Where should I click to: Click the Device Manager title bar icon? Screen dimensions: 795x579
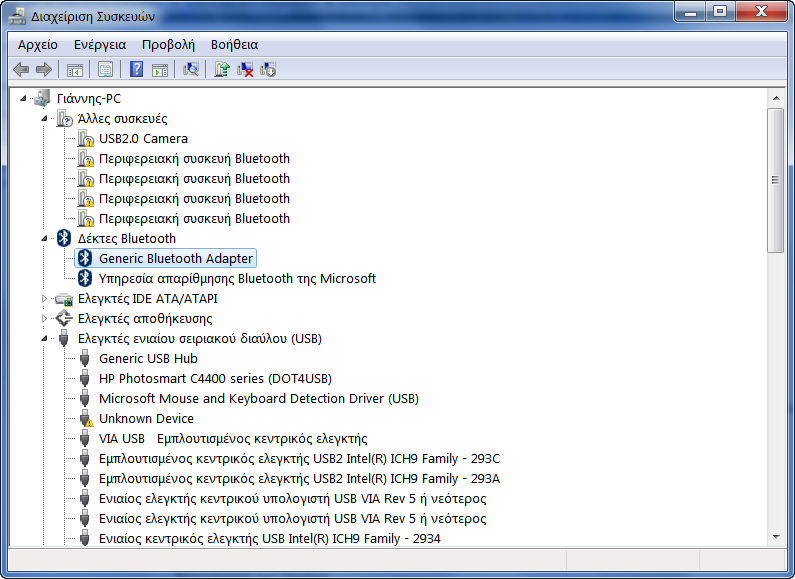tap(17, 16)
